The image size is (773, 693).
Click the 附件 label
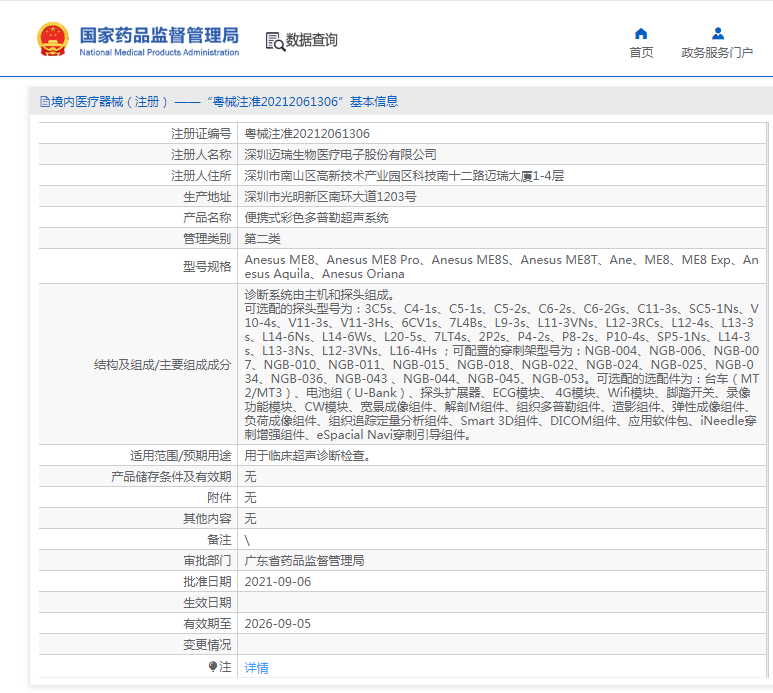pos(219,498)
